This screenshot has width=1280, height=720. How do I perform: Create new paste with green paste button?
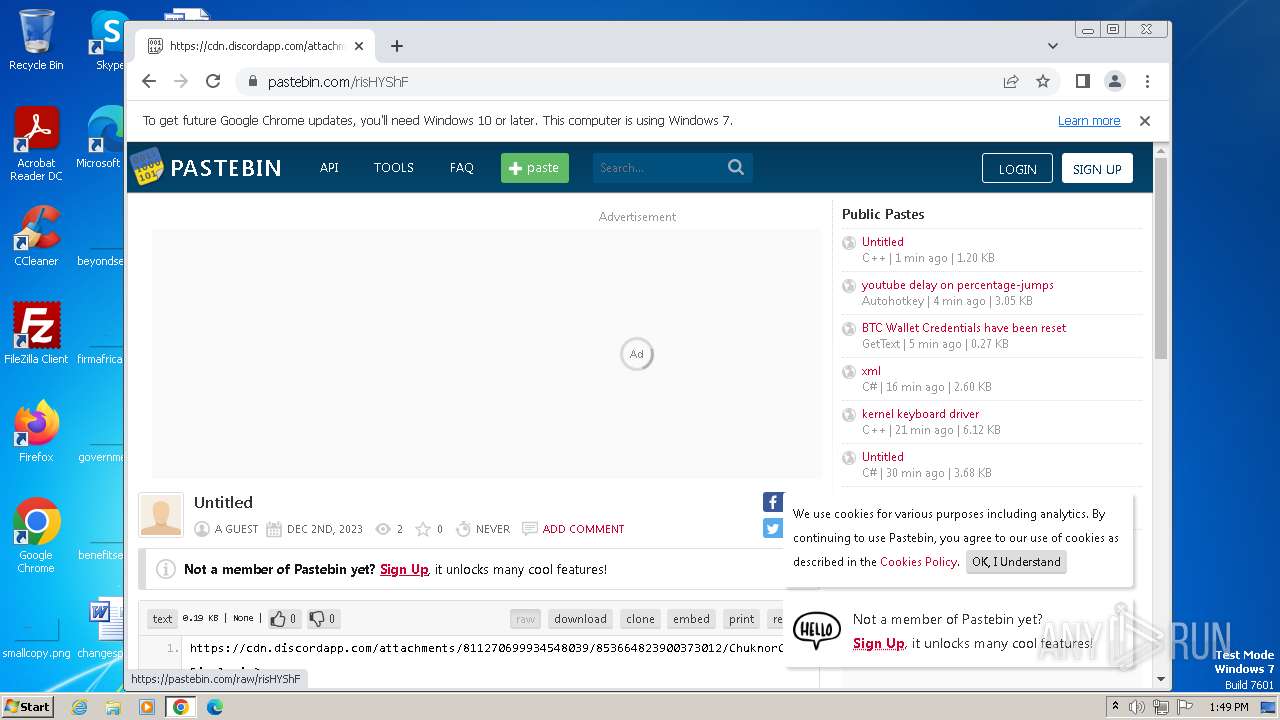click(x=535, y=168)
